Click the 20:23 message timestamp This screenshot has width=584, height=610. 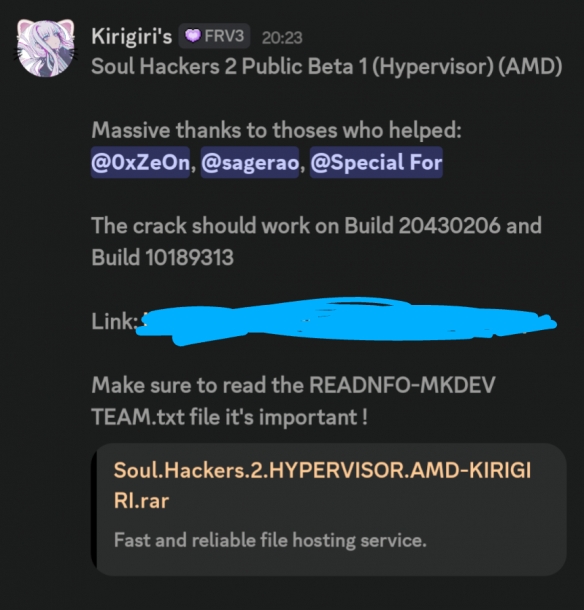coord(282,38)
